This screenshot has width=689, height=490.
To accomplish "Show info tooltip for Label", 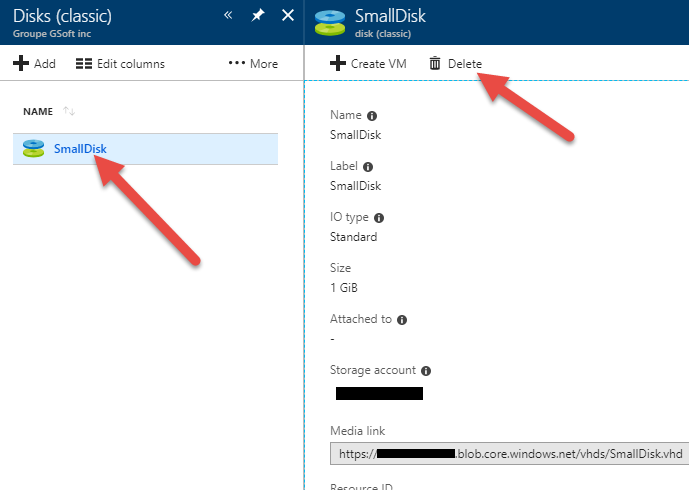I will (368, 167).
